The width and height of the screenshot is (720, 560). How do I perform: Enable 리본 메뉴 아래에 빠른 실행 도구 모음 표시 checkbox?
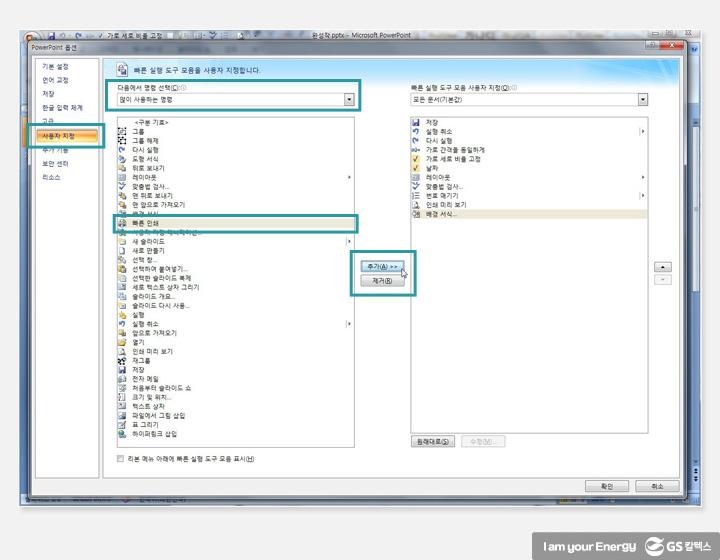pos(120,459)
